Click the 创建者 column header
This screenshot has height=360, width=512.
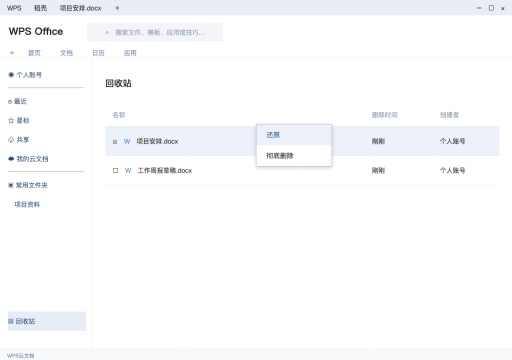click(x=449, y=115)
